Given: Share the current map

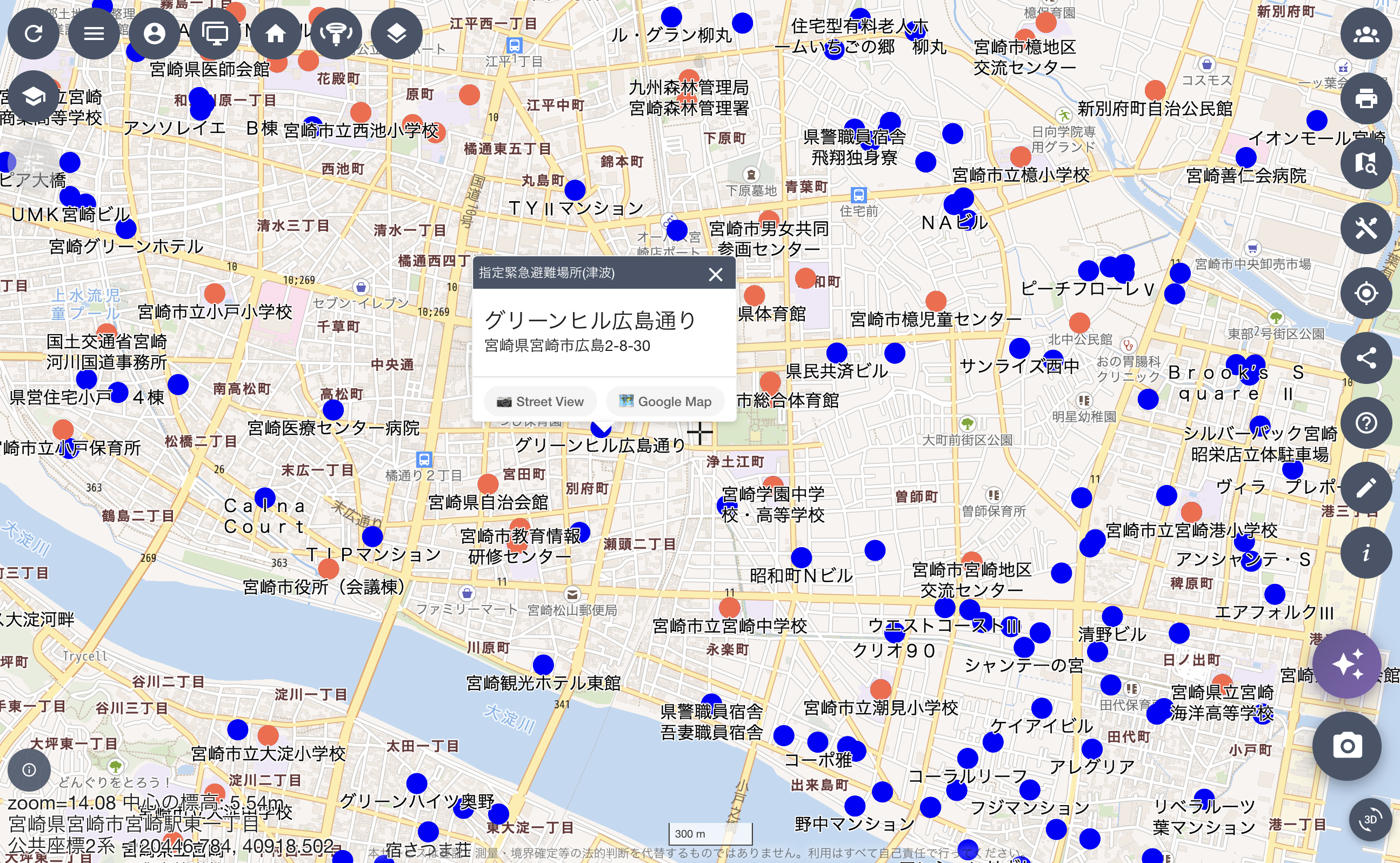Looking at the screenshot, I should (1366, 358).
